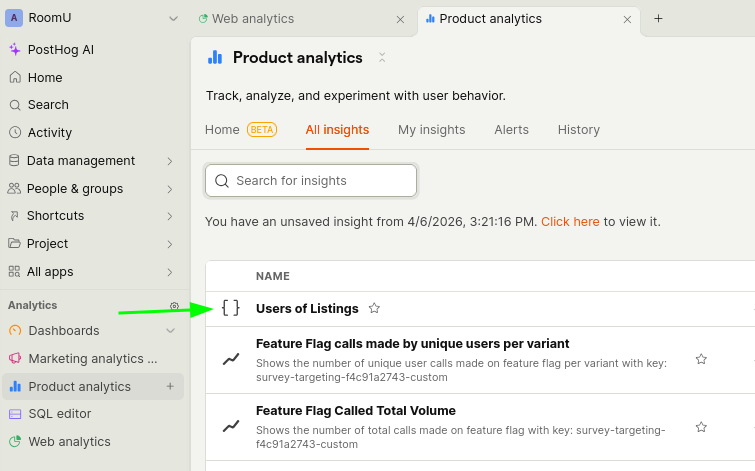Click the gear icon beside Analytics
This screenshot has width=755, height=471.
[174, 306]
